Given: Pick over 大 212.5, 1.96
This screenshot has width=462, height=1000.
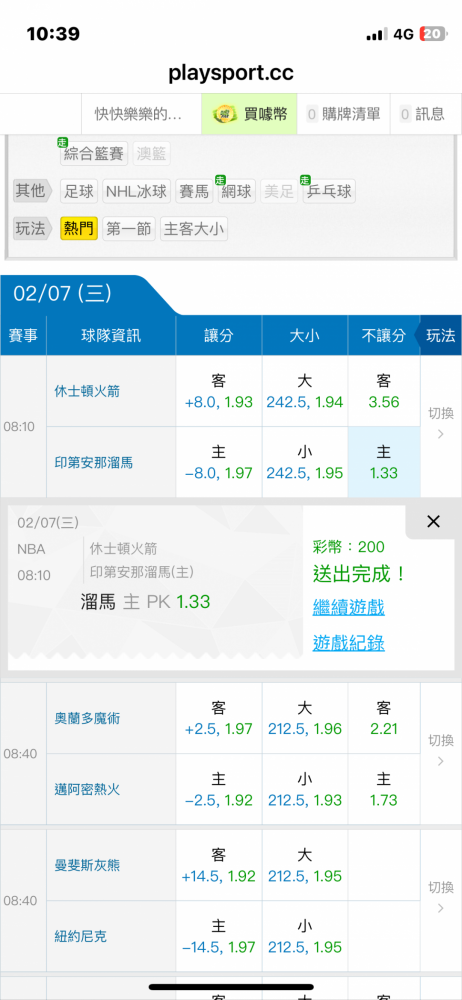Looking at the screenshot, I should pos(305,718).
